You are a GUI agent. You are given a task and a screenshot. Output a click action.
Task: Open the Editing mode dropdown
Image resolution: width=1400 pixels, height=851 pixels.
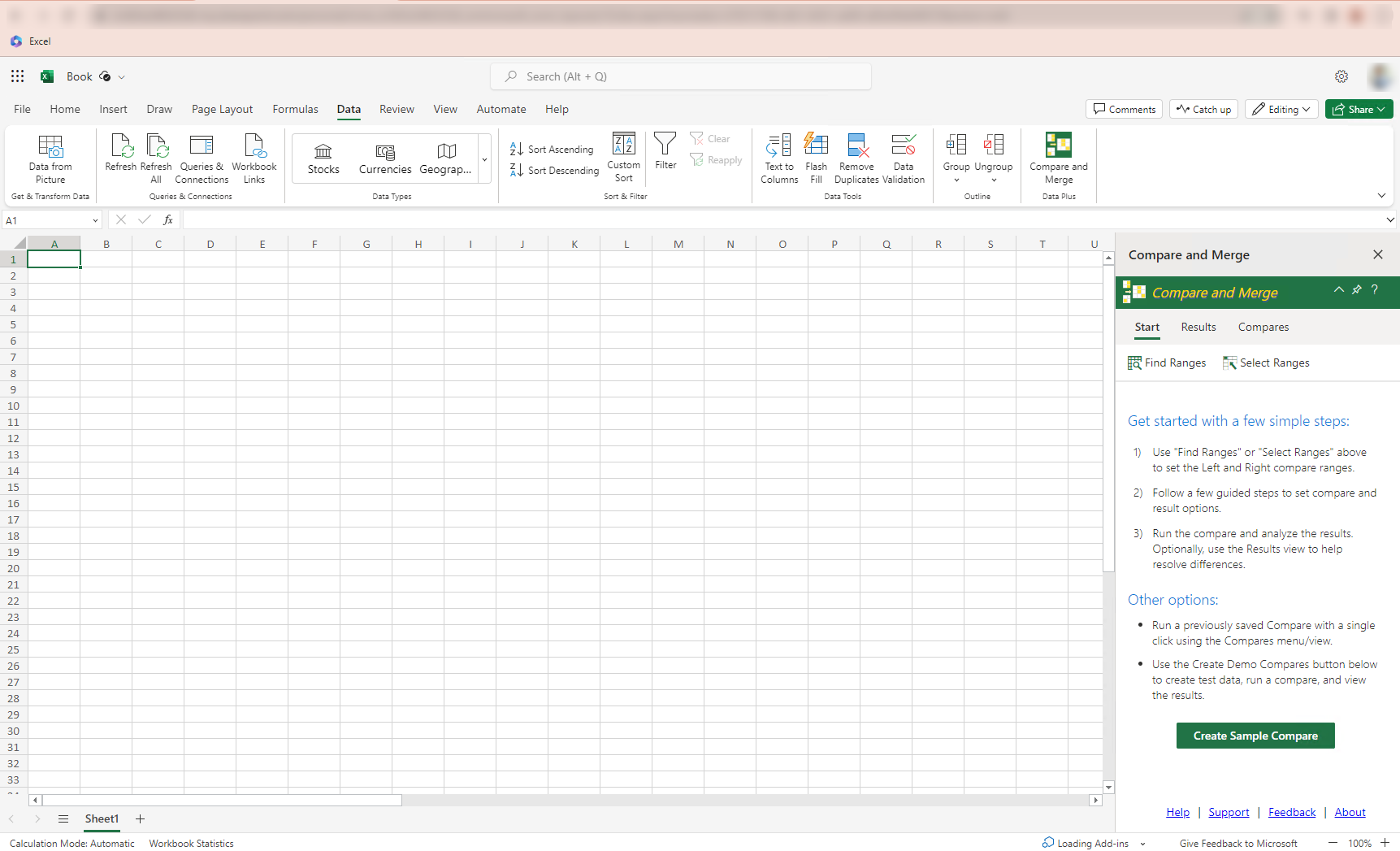(1283, 109)
